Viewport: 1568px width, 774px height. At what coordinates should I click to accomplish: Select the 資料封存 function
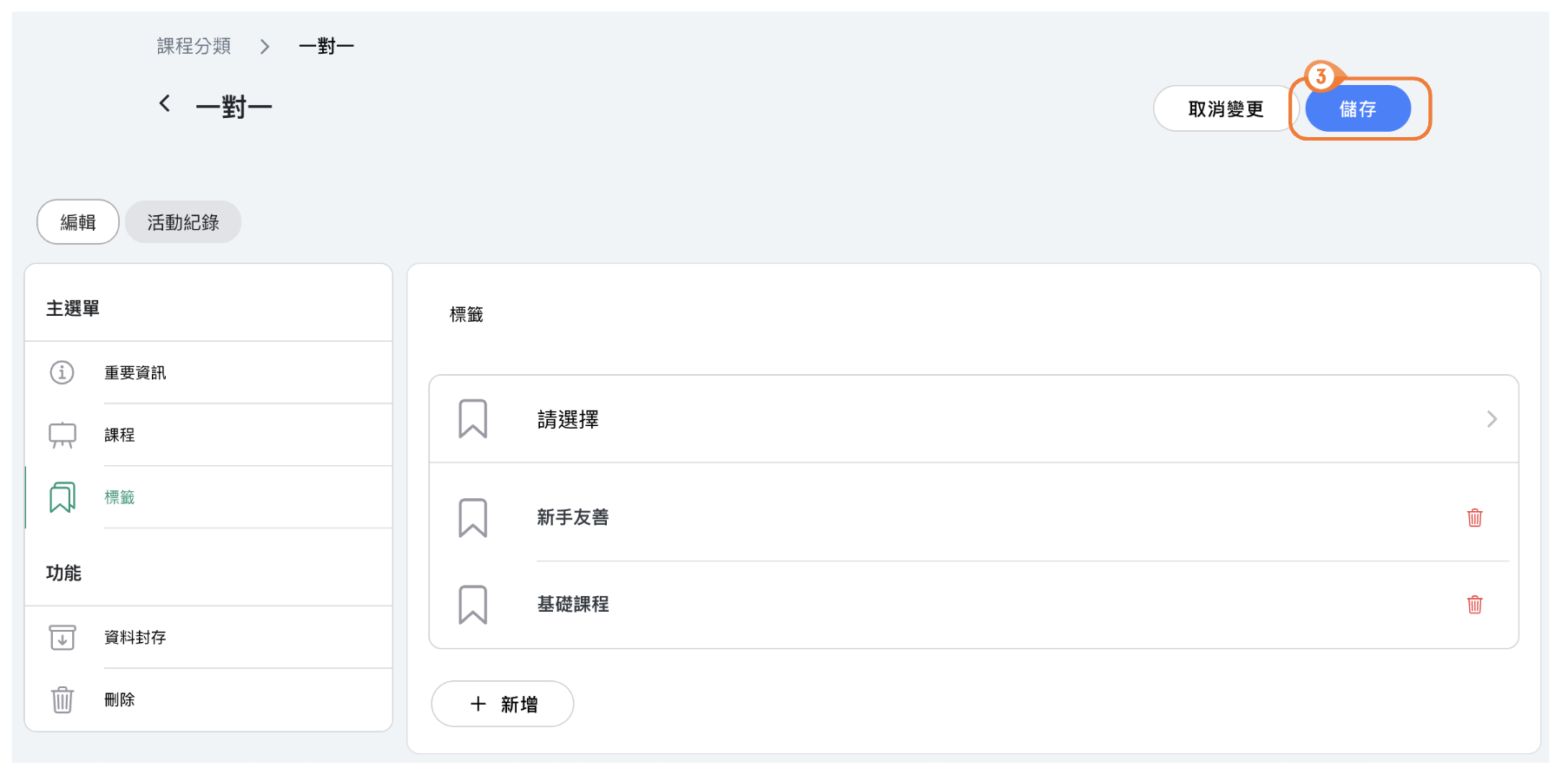(x=135, y=638)
